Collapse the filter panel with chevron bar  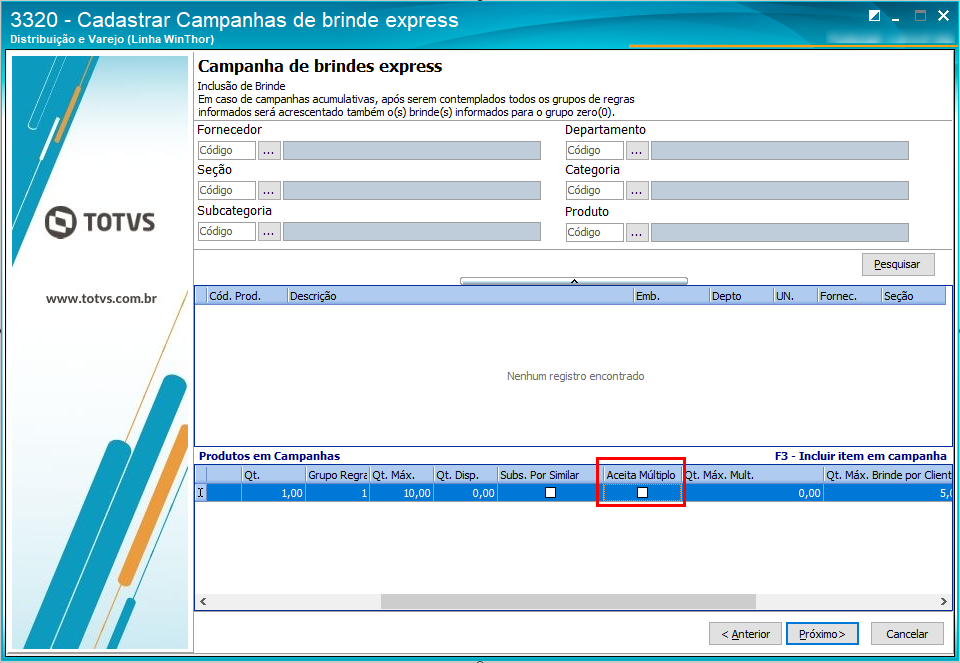pos(574,281)
